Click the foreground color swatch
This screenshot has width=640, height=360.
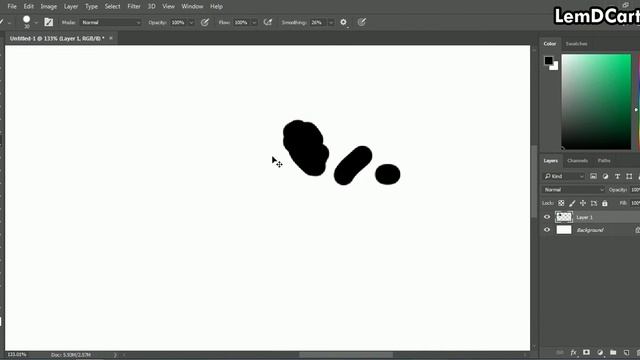click(549, 61)
